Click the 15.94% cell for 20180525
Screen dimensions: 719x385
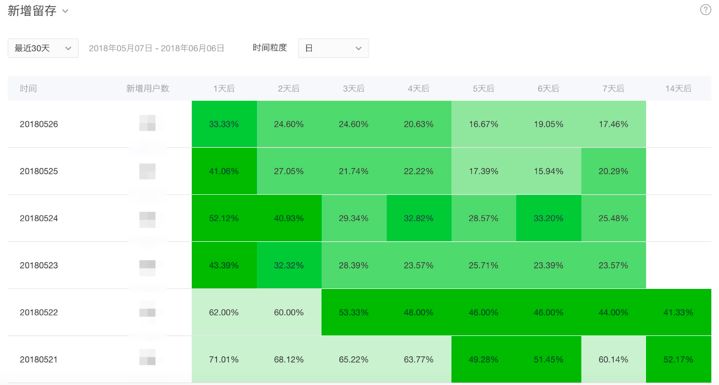click(548, 171)
